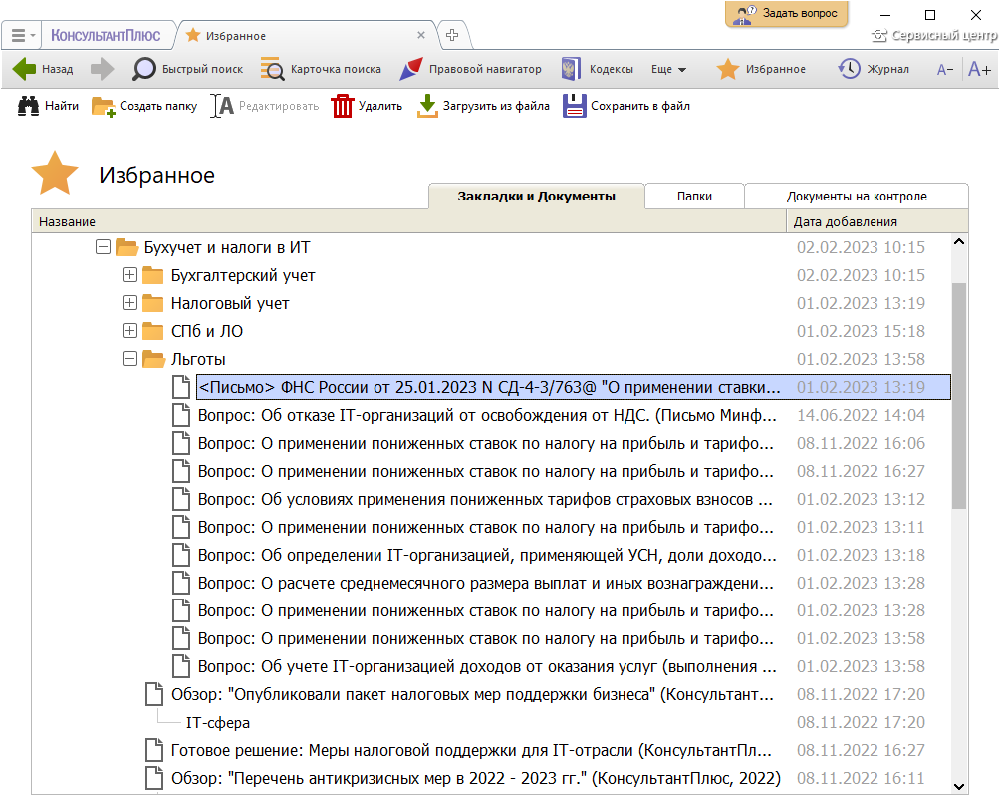Click the scrollbar up arrow
Screen dimensions: 1000x800
coord(958,242)
